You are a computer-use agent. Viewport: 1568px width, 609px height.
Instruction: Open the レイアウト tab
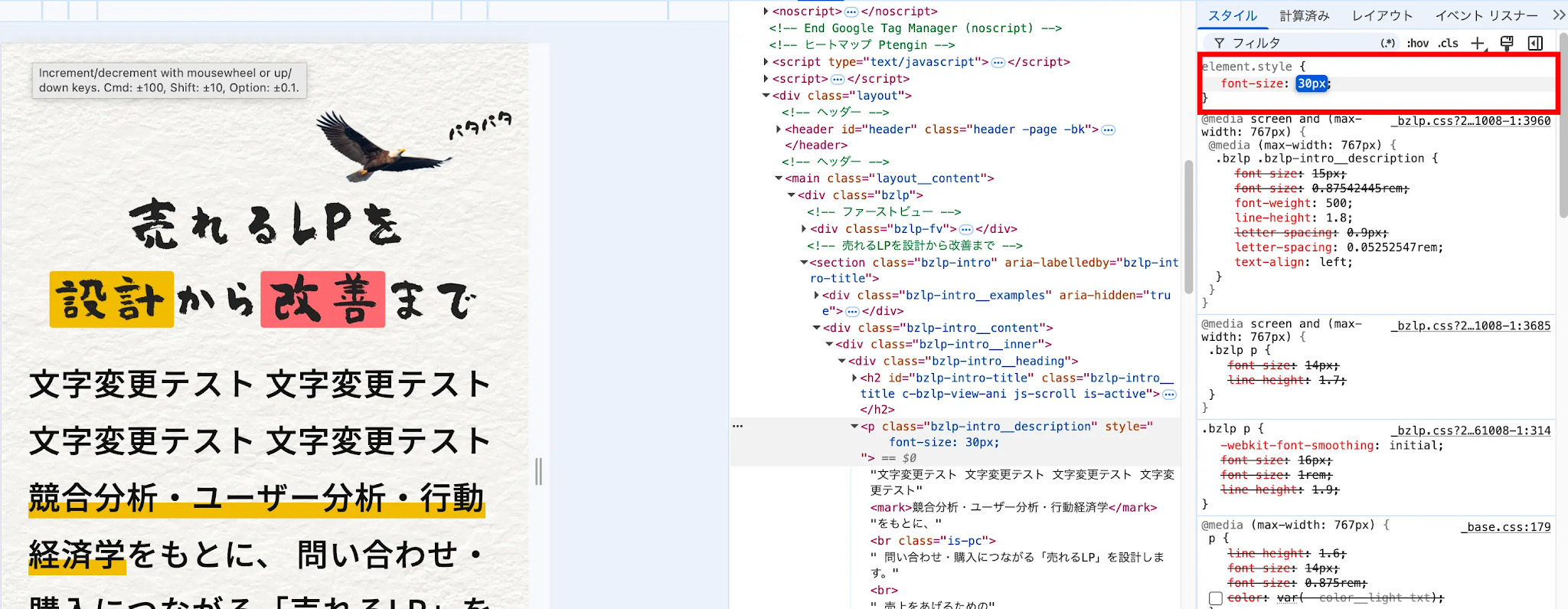[x=1382, y=15]
